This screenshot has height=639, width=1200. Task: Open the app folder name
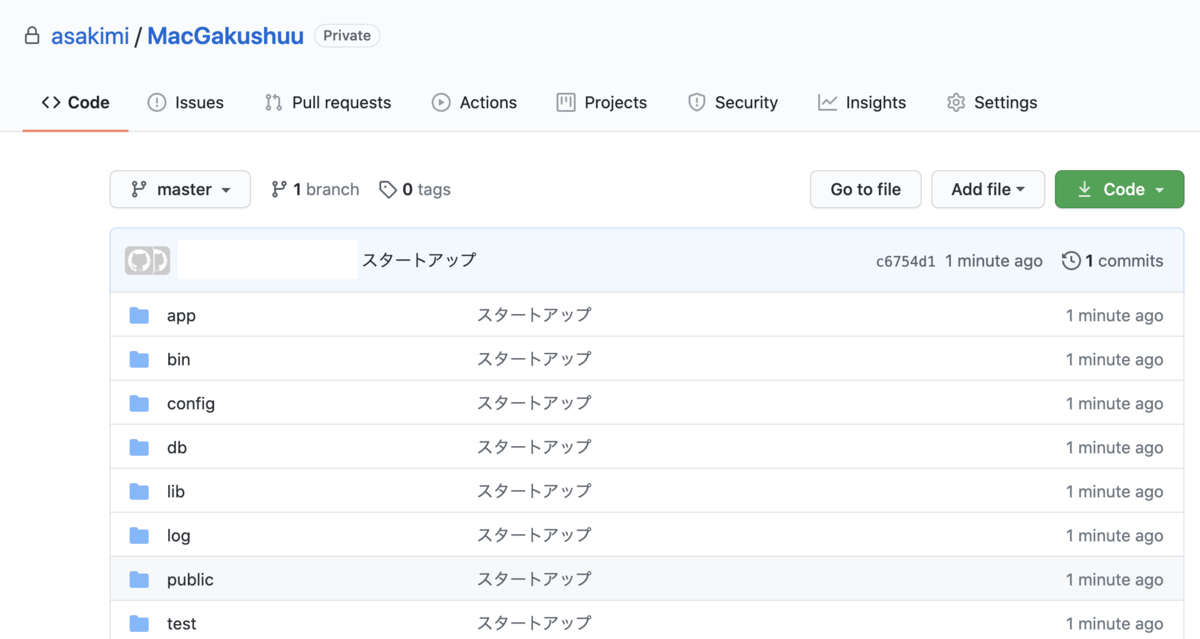pos(181,316)
